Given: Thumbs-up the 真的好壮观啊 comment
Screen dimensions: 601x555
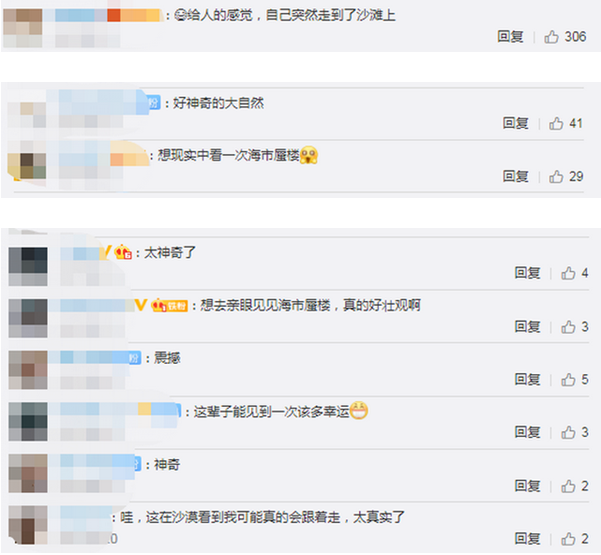Looking at the screenshot, I should [568, 327].
